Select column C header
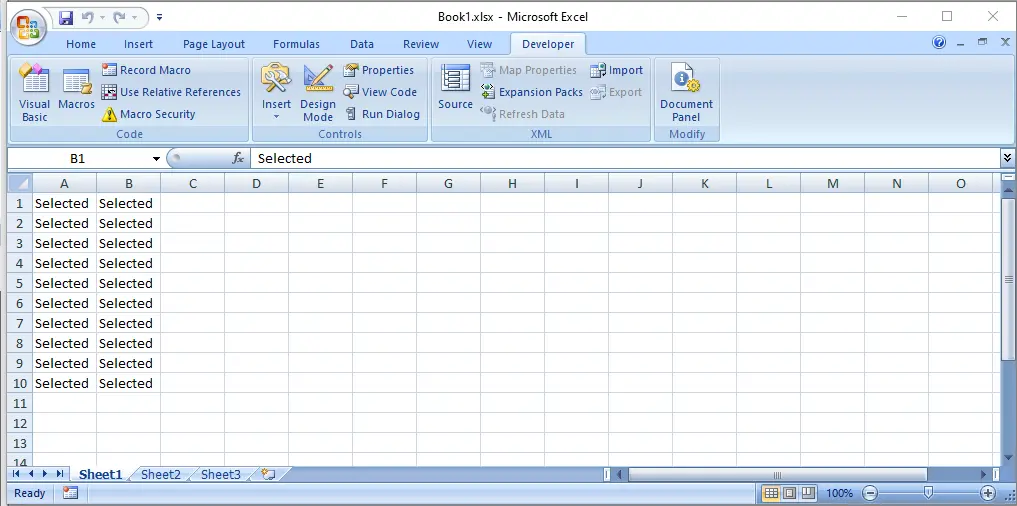 [x=193, y=184]
